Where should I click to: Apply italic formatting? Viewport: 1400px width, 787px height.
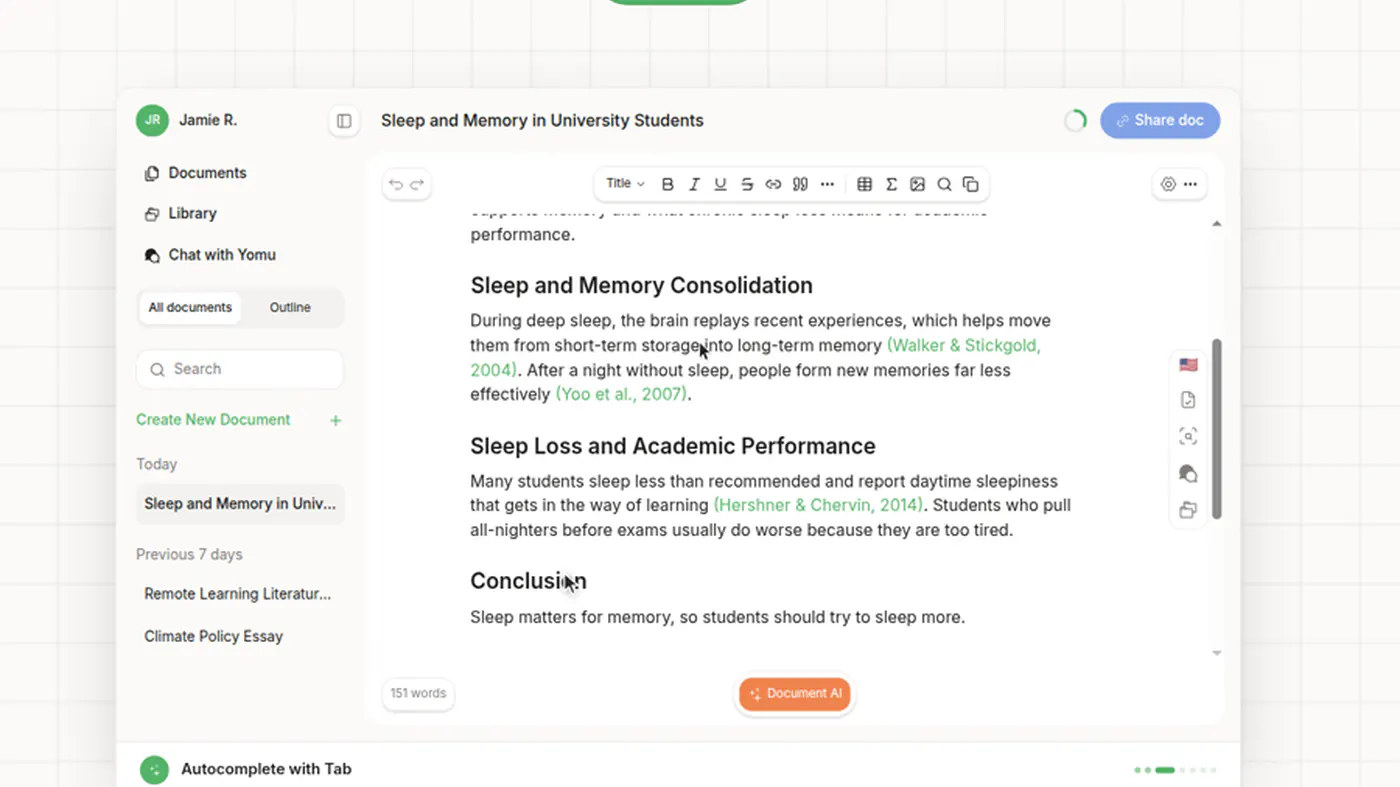pos(694,184)
